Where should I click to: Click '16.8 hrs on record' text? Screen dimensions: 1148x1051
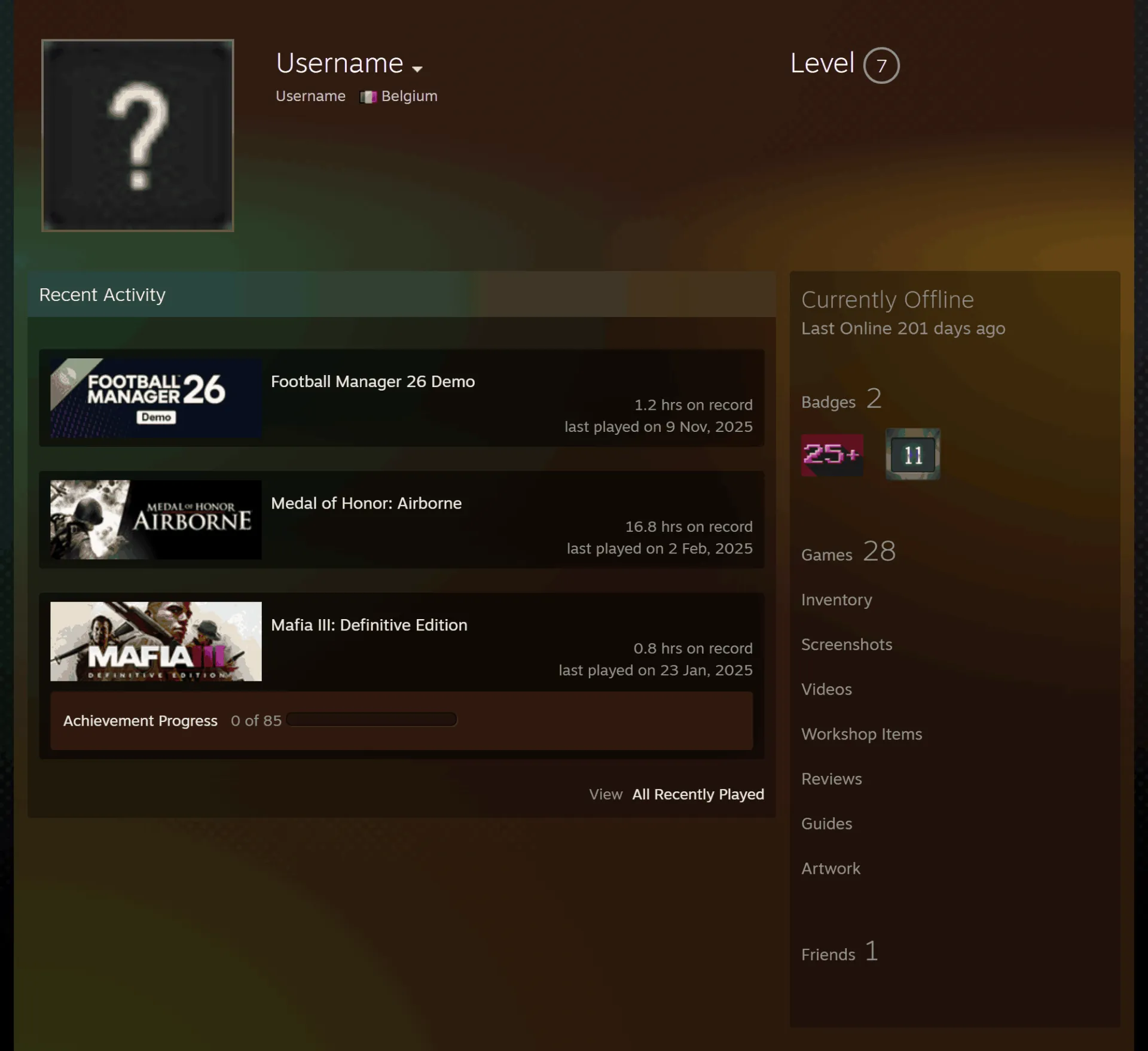[689, 527]
